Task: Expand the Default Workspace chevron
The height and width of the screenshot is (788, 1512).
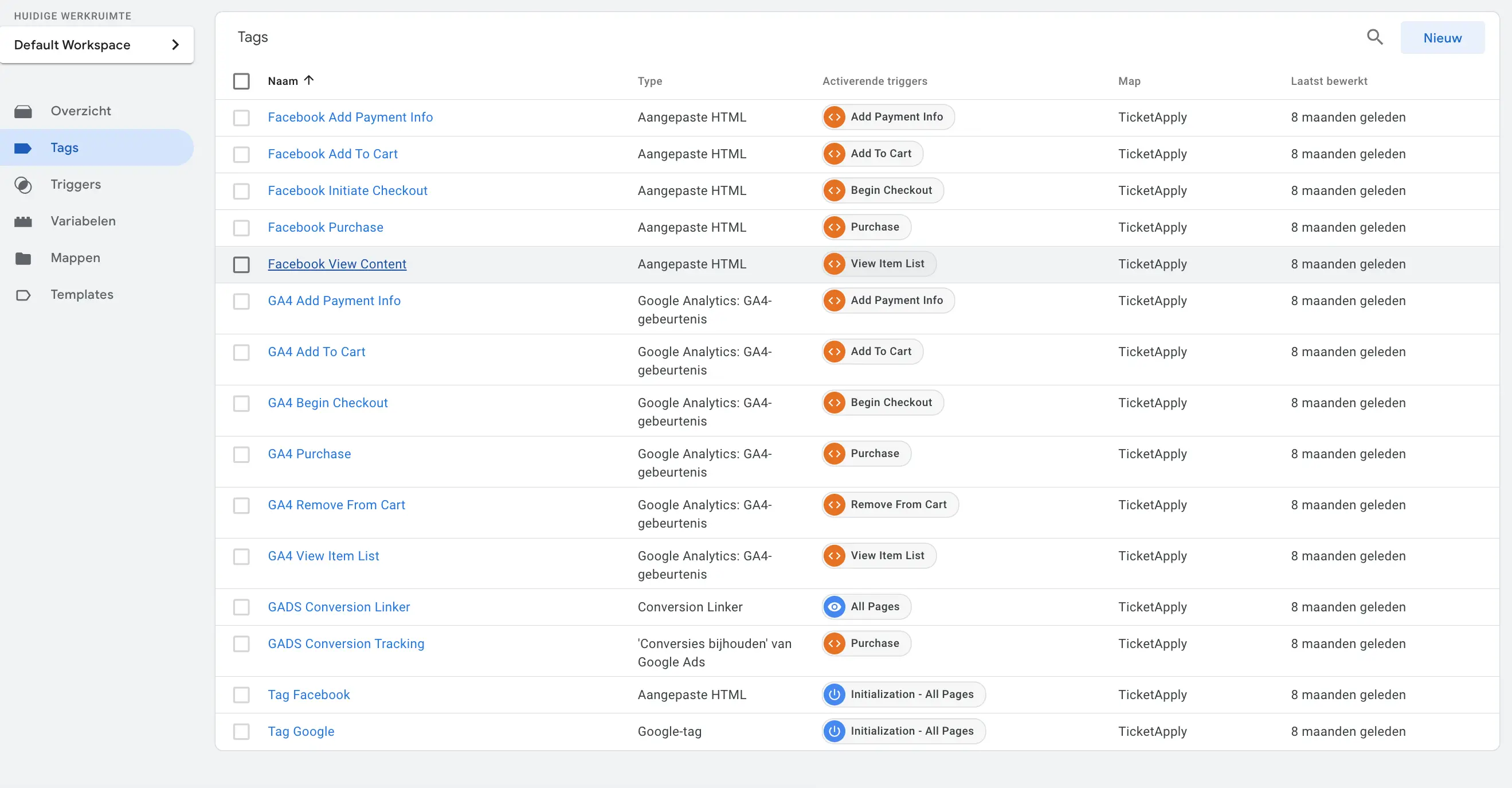Action: (175, 45)
